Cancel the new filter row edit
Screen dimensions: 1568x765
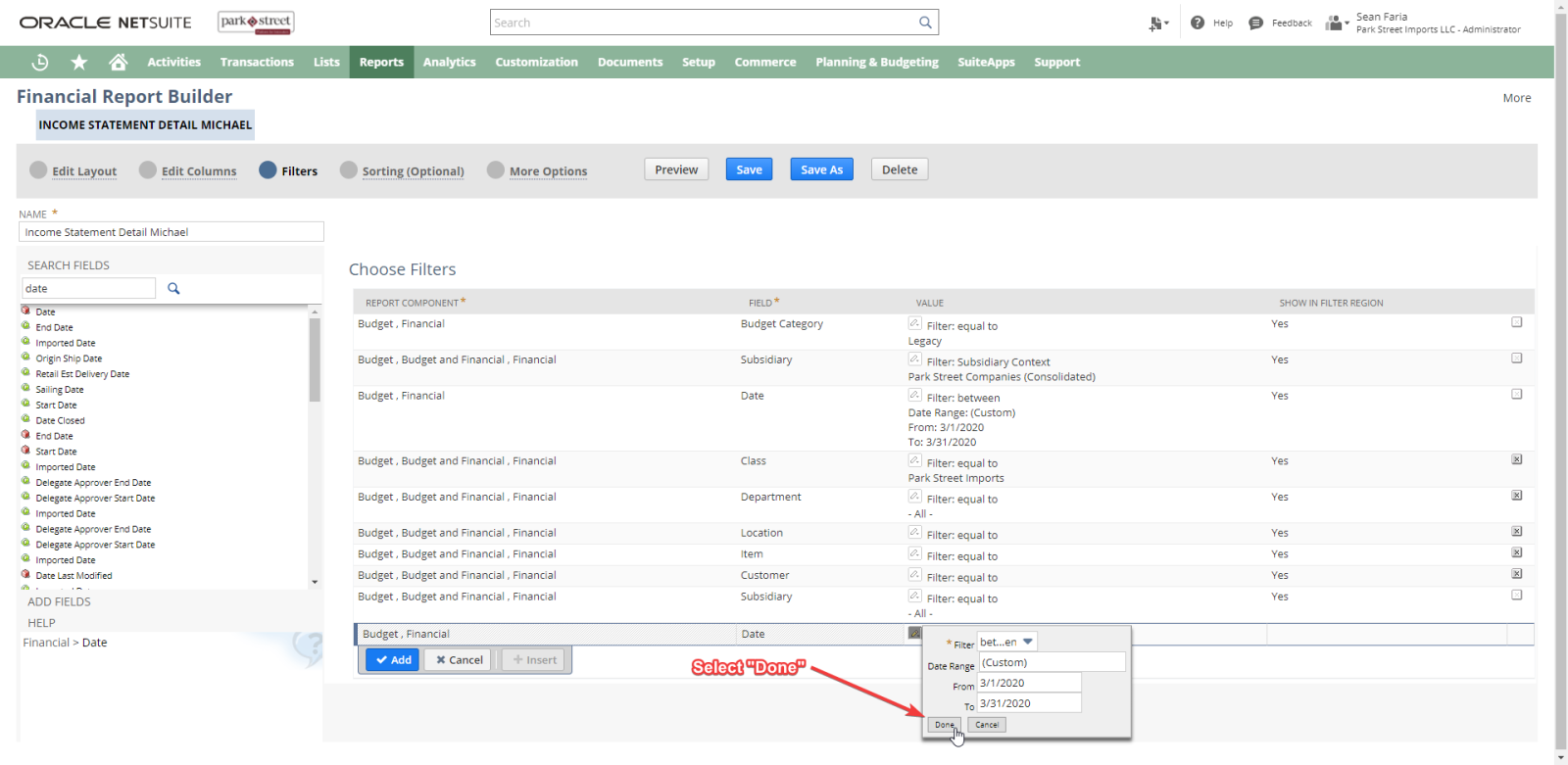coord(460,660)
